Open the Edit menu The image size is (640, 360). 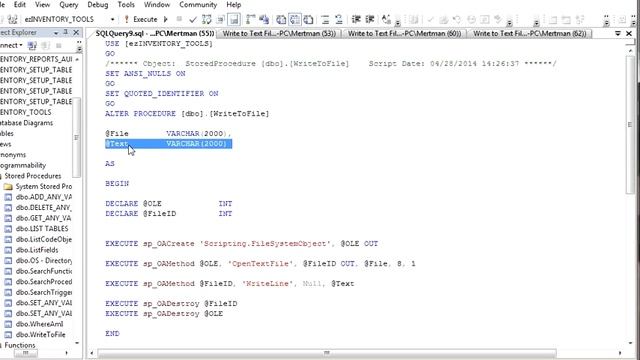(20, 5)
